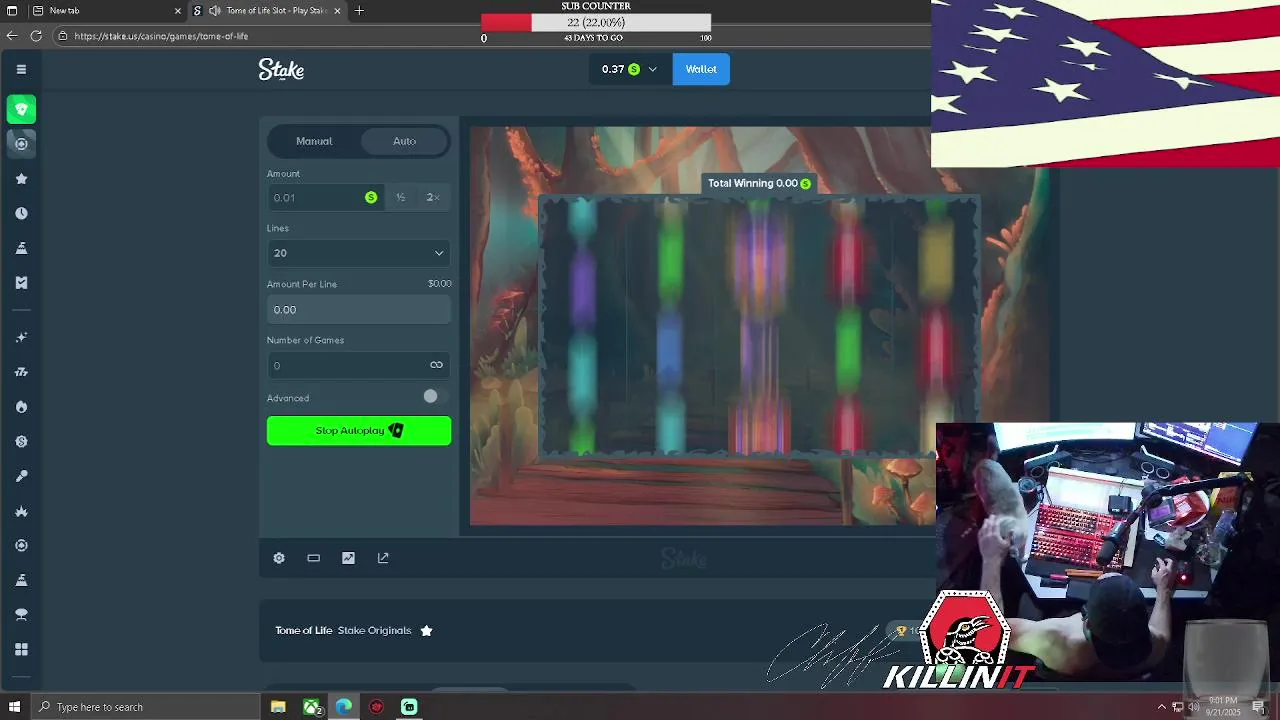This screenshot has height=720, width=1280.
Task: Close the Tome of Life browser tab
Action: pyautogui.click(x=337, y=10)
